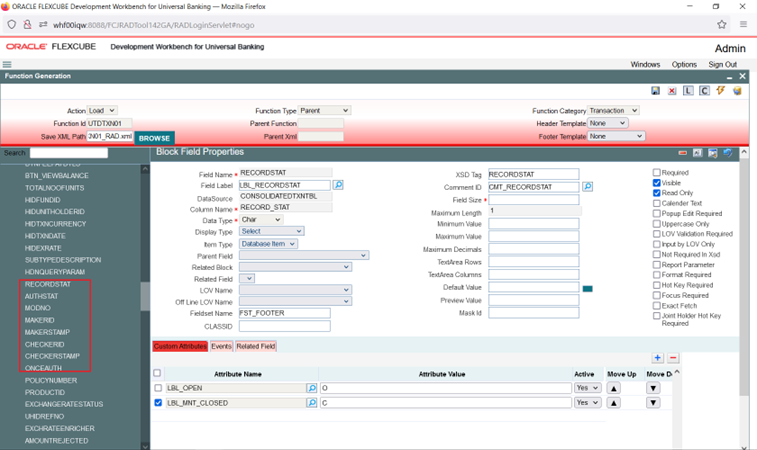Bookmark page with Firefox star icon
This screenshot has width=757, height=450.
point(722,25)
